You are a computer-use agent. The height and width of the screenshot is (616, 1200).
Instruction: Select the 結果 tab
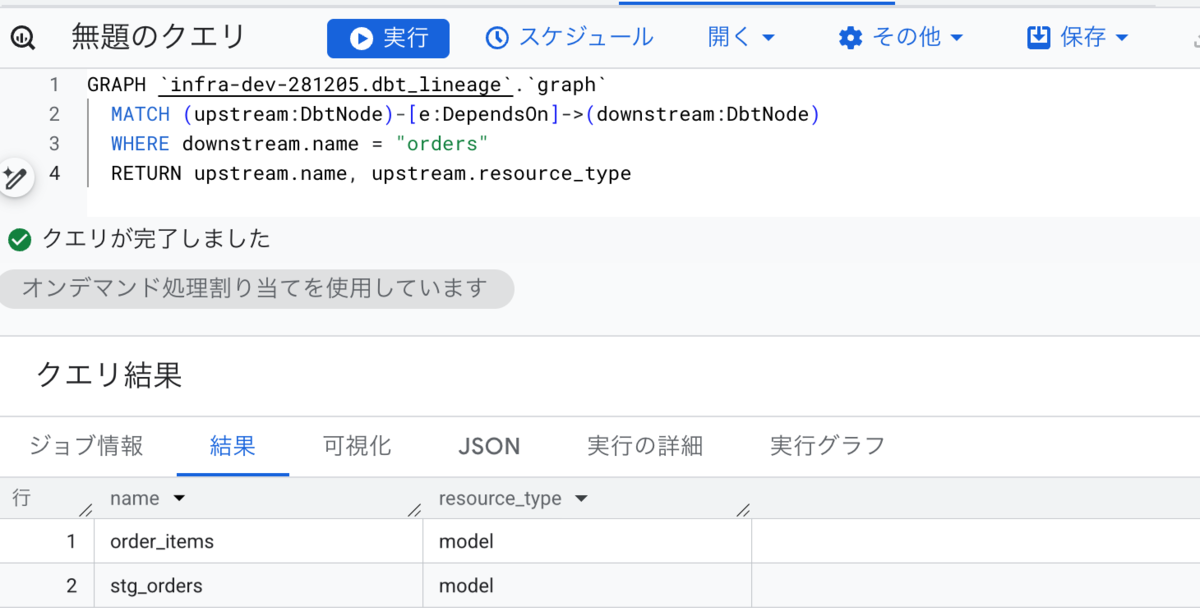(x=233, y=446)
